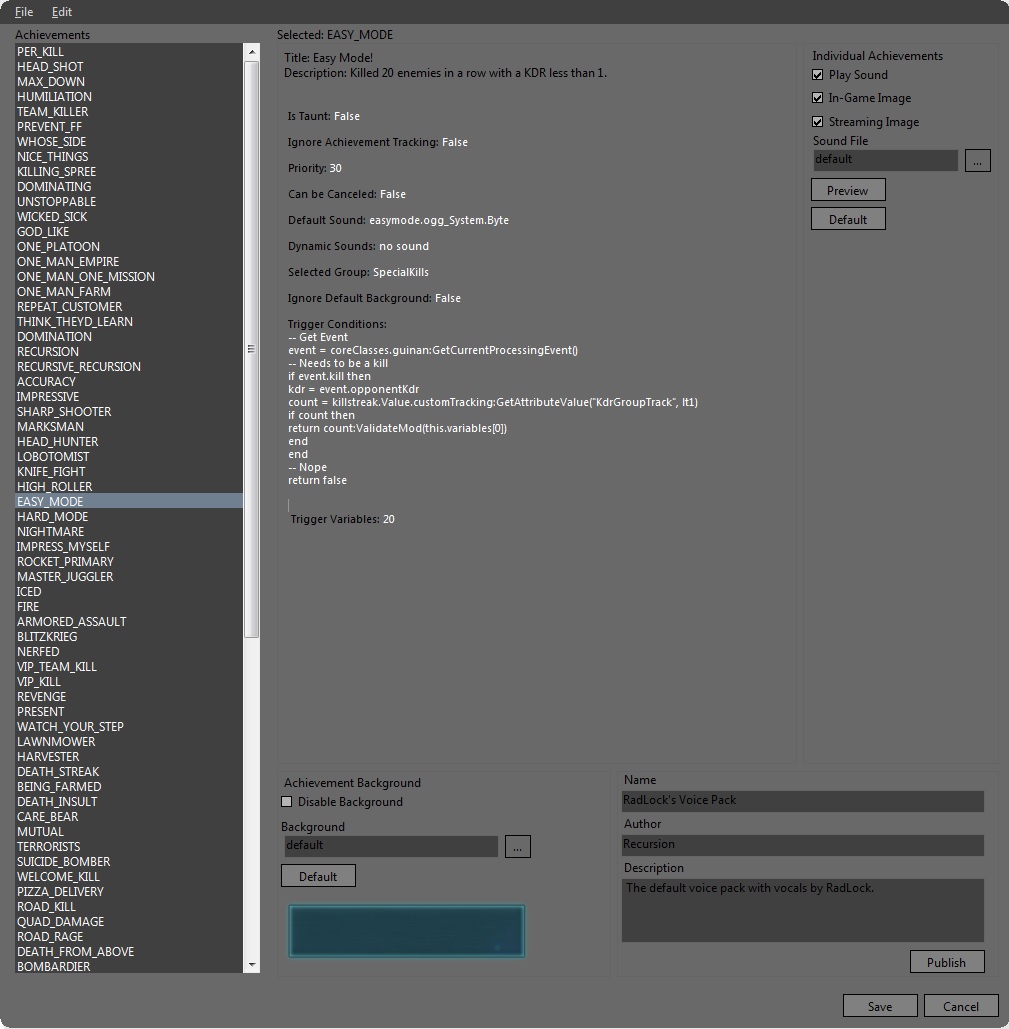Uncheck the Play Sound option
This screenshot has height=1029, width=1009.
[817, 74]
